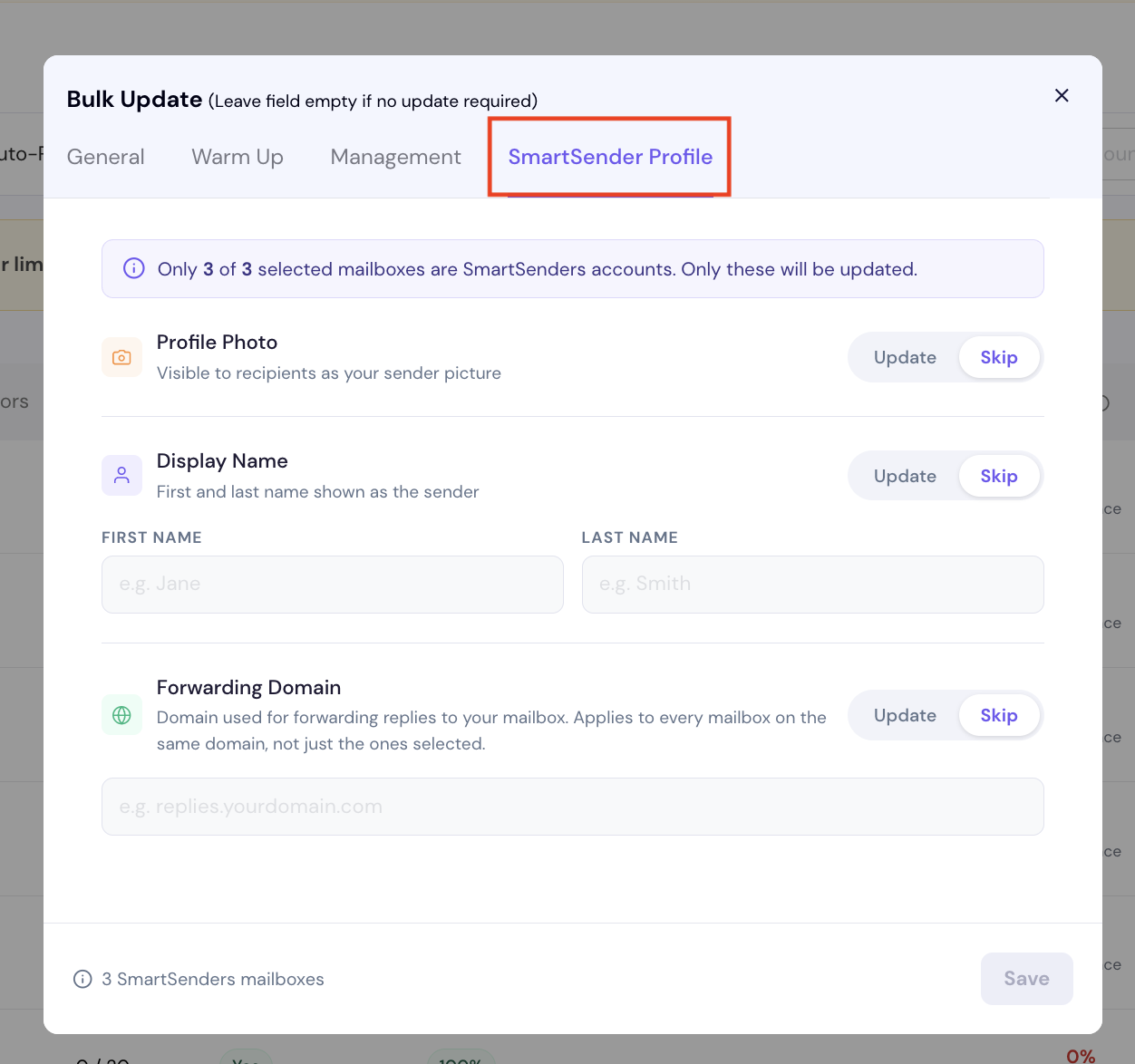Go to the Management tab
1135x1064 pixels.
[396, 157]
